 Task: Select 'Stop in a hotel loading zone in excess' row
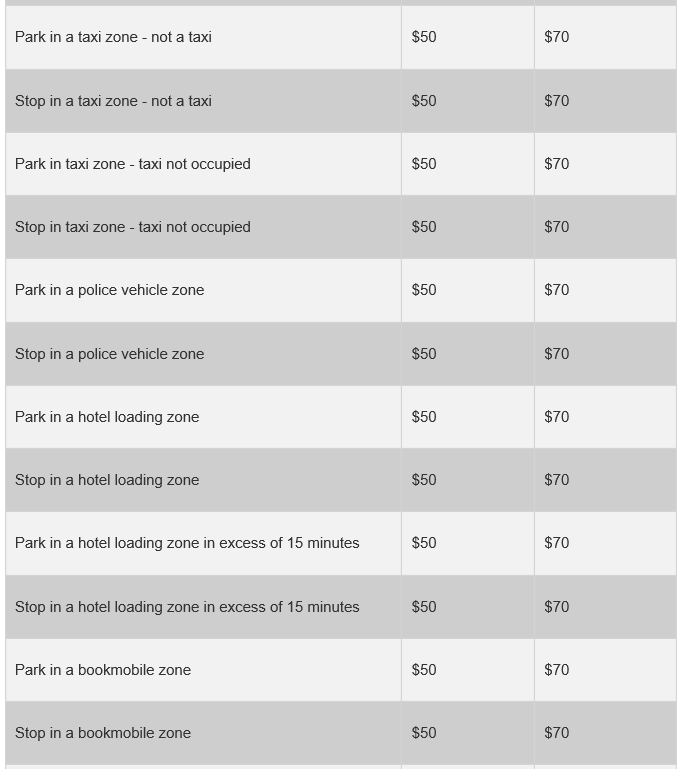[x=187, y=607]
